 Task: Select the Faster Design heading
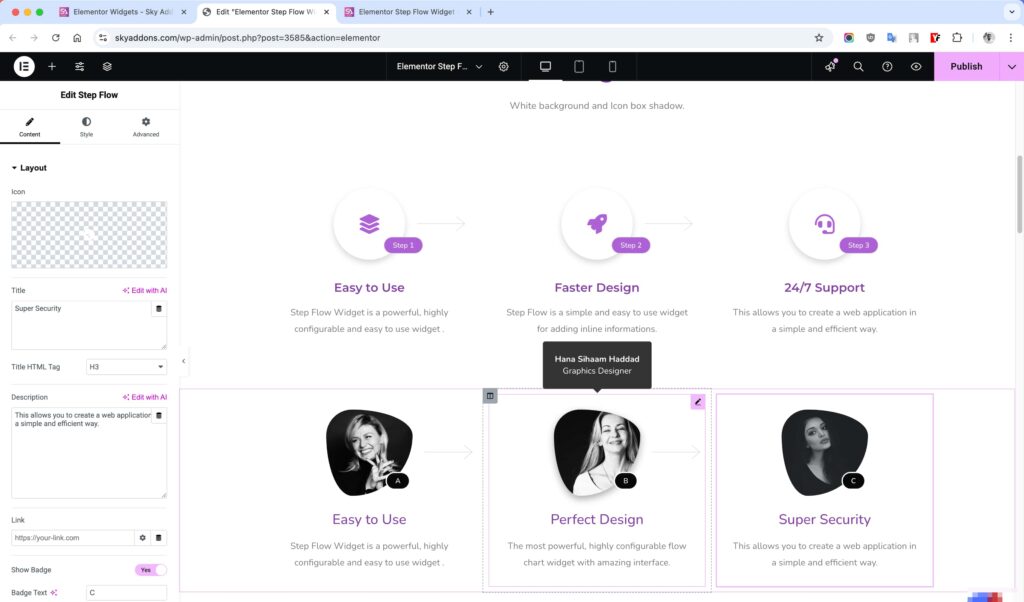(597, 288)
